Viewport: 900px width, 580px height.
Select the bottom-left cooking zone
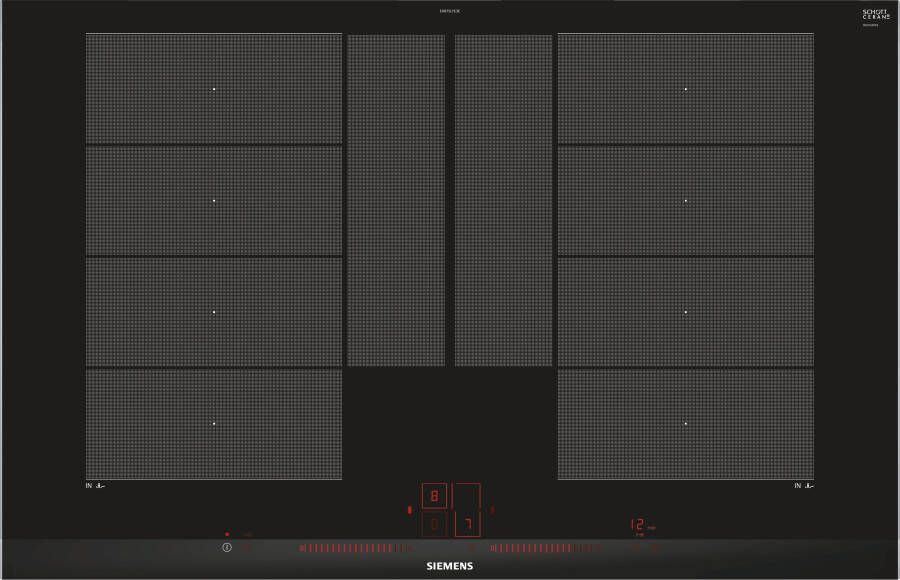tap(214, 424)
